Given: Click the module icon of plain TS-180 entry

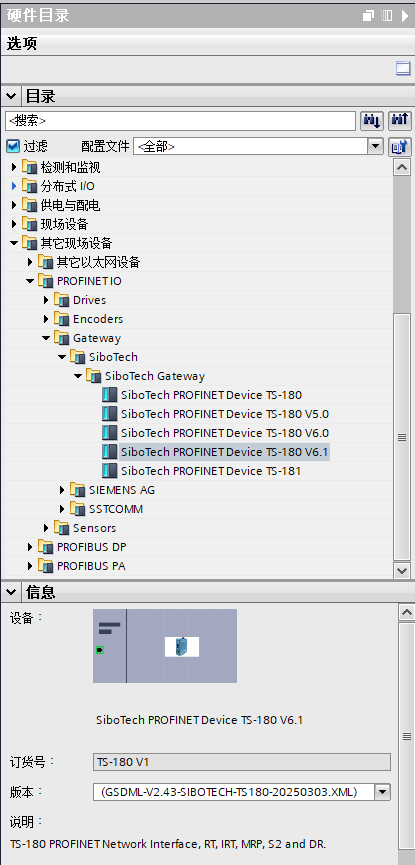Looking at the screenshot, I should [110, 395].
